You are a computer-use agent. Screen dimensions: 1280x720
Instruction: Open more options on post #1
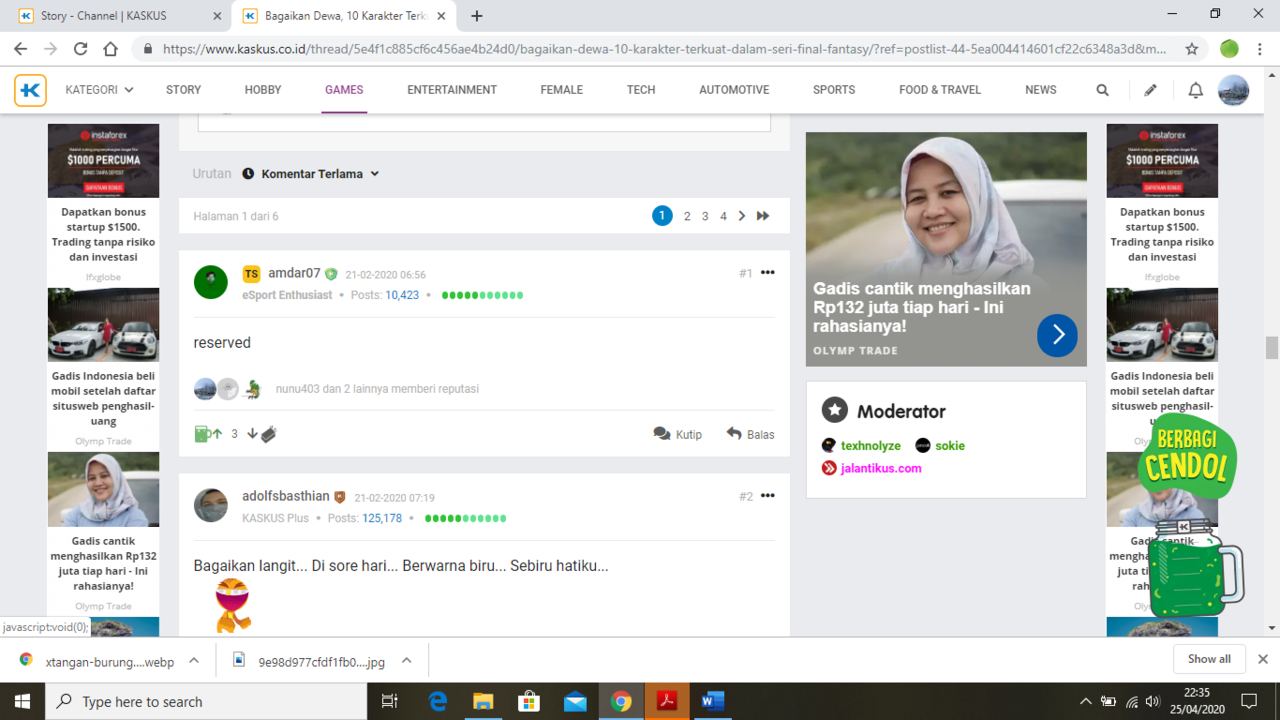click(767, 272)
